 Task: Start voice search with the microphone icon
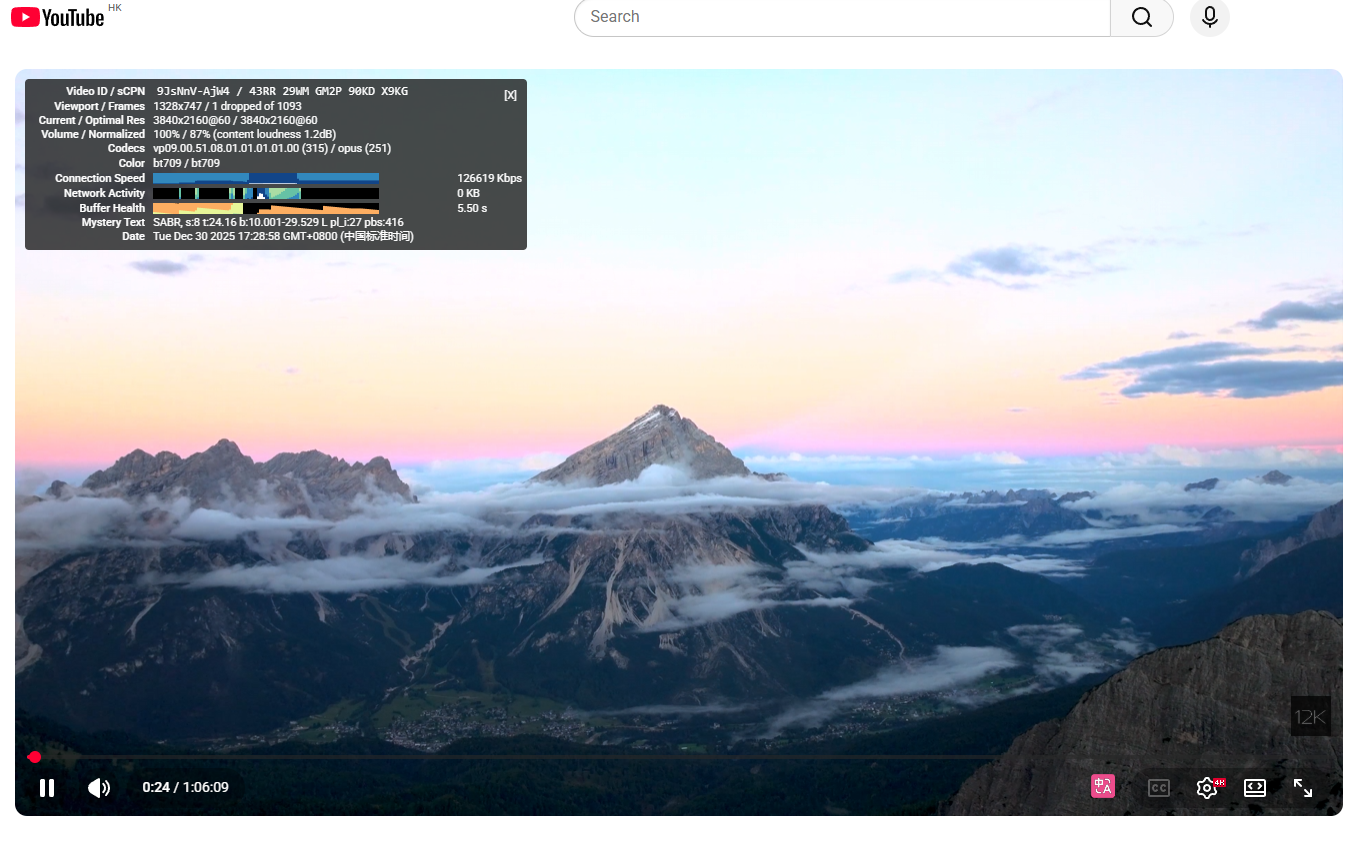point(1209,17)
